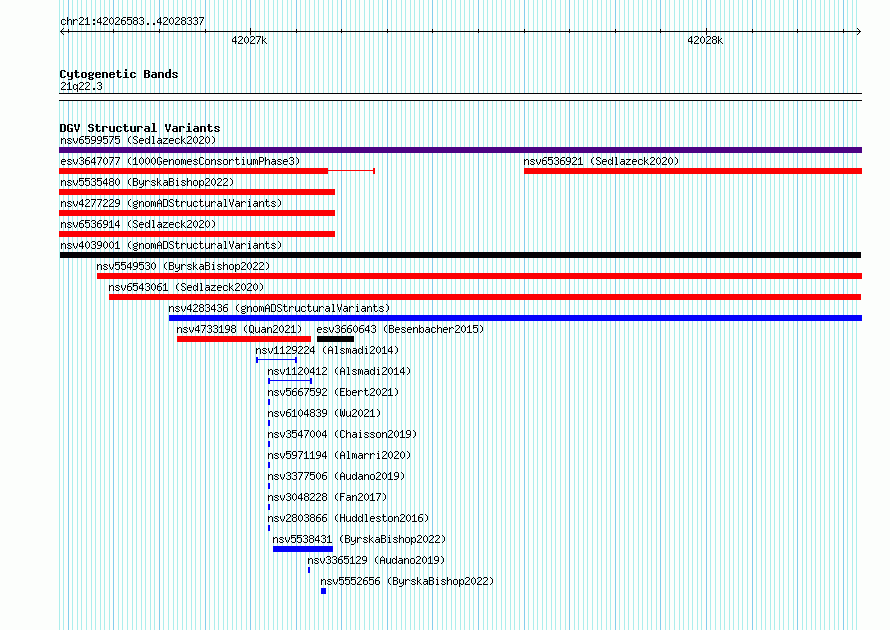Click the red nsv6543061 variant bar
The image size is (890, 630).
485,297
